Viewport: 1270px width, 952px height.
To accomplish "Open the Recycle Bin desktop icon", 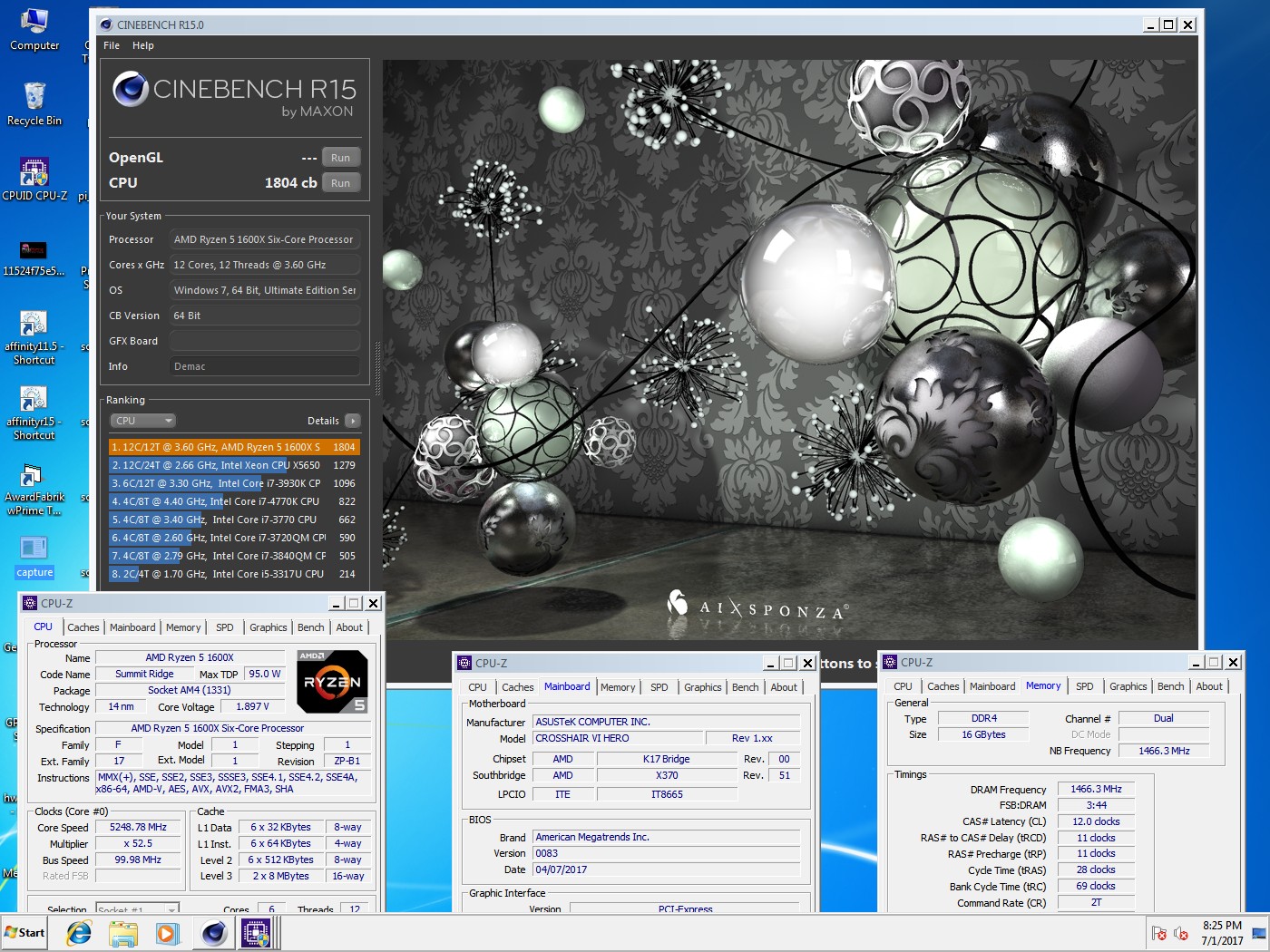I will [x=34, y=104].
